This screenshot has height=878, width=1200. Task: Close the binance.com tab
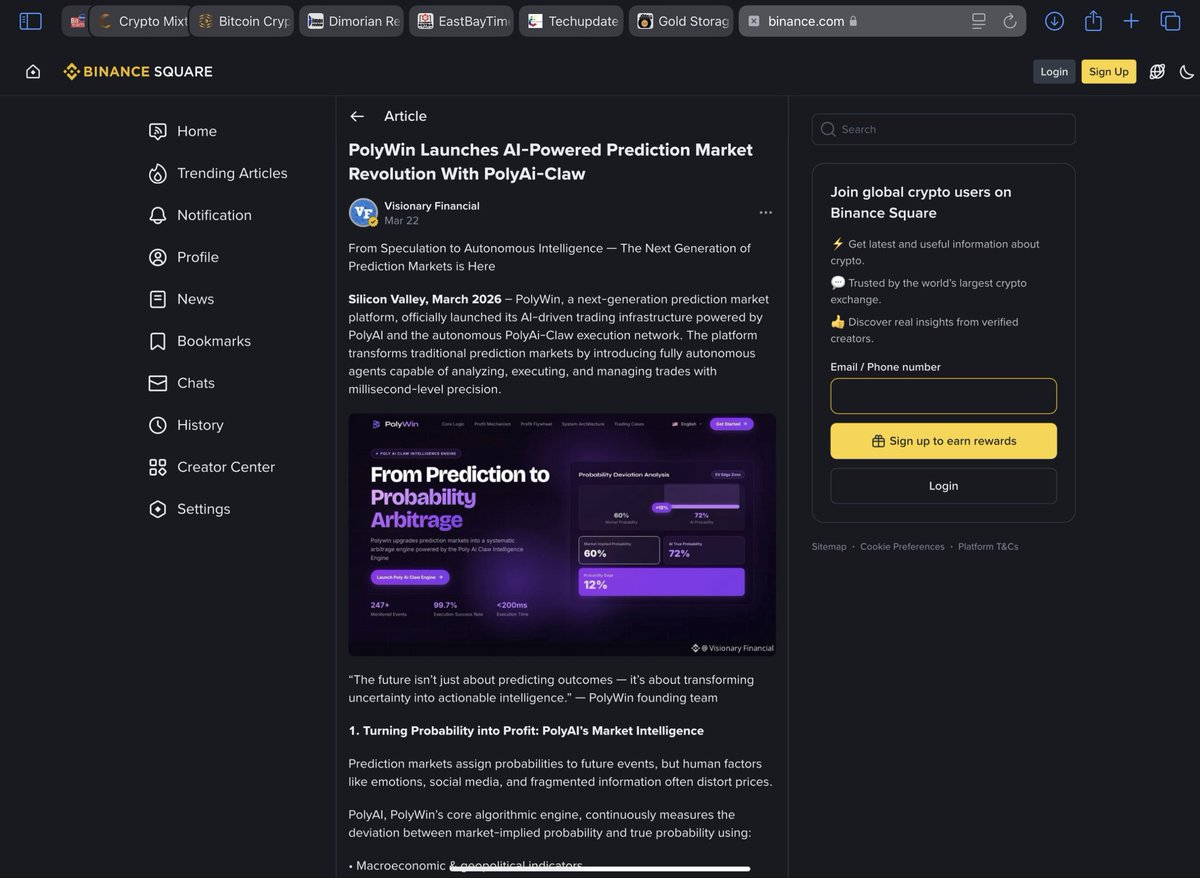(753, 21)
